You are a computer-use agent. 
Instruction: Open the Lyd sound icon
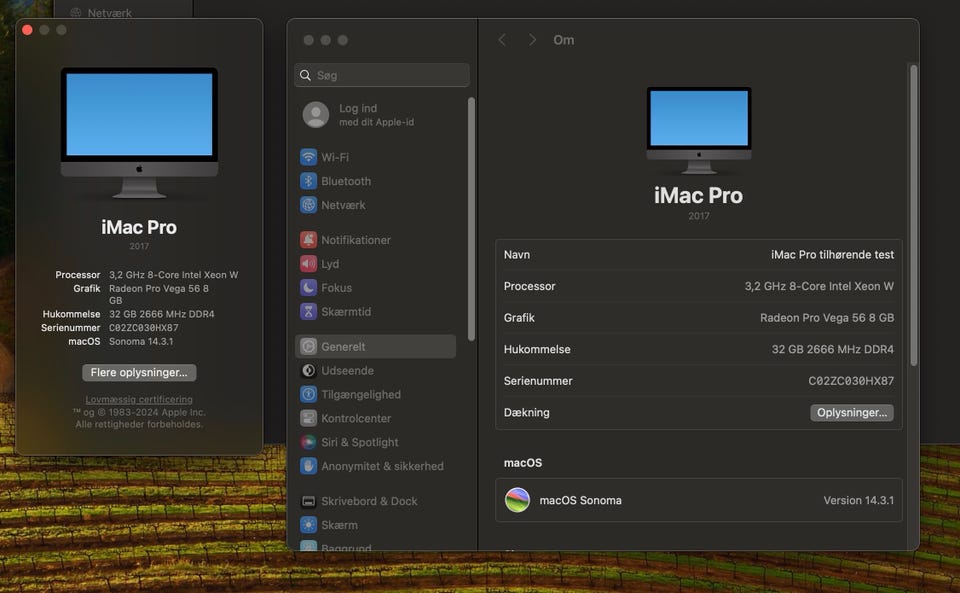pos(309,264)
